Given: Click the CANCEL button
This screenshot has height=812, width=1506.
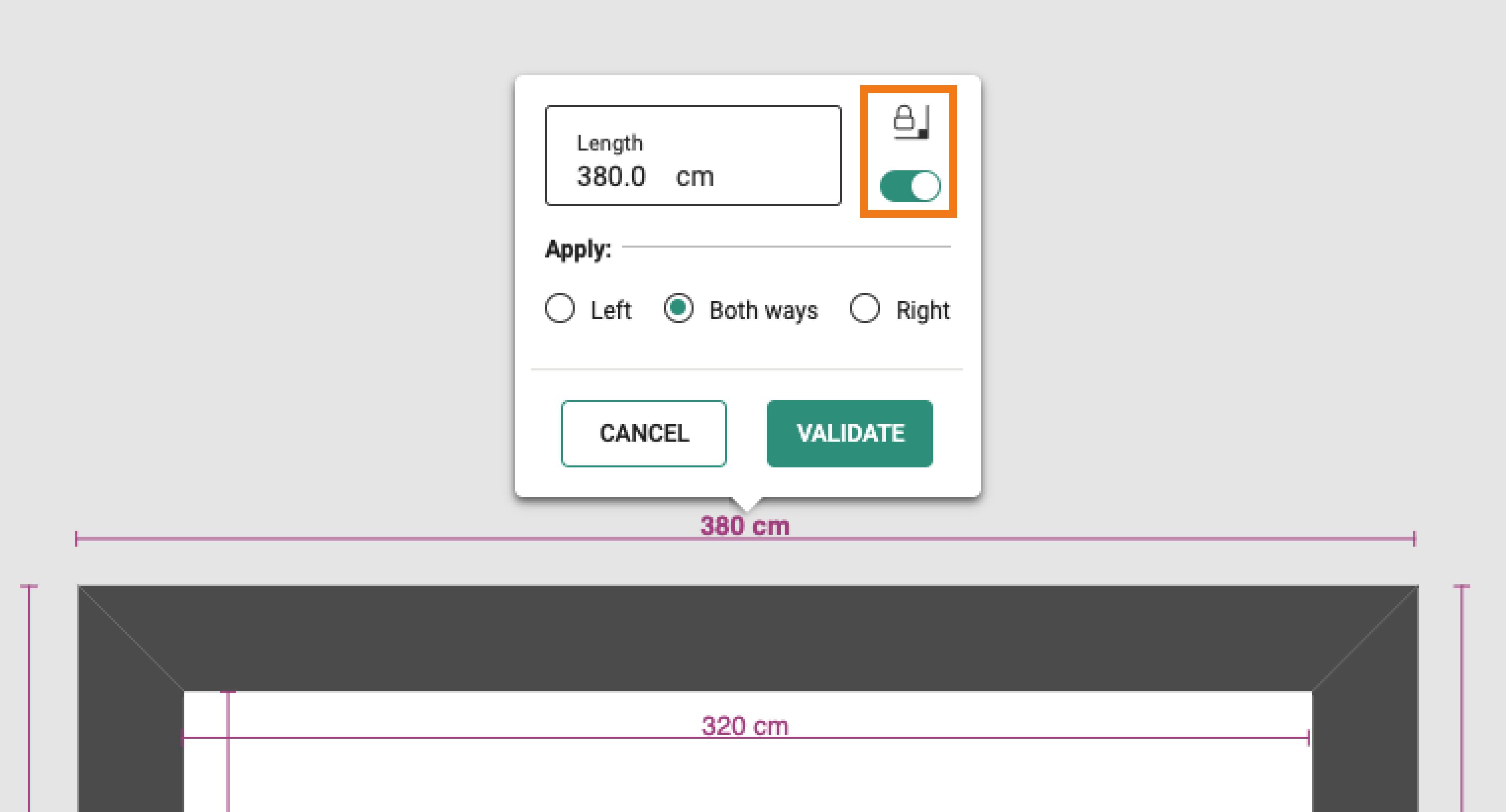Looking at the screenshot, I should click(x=644, y=433).
